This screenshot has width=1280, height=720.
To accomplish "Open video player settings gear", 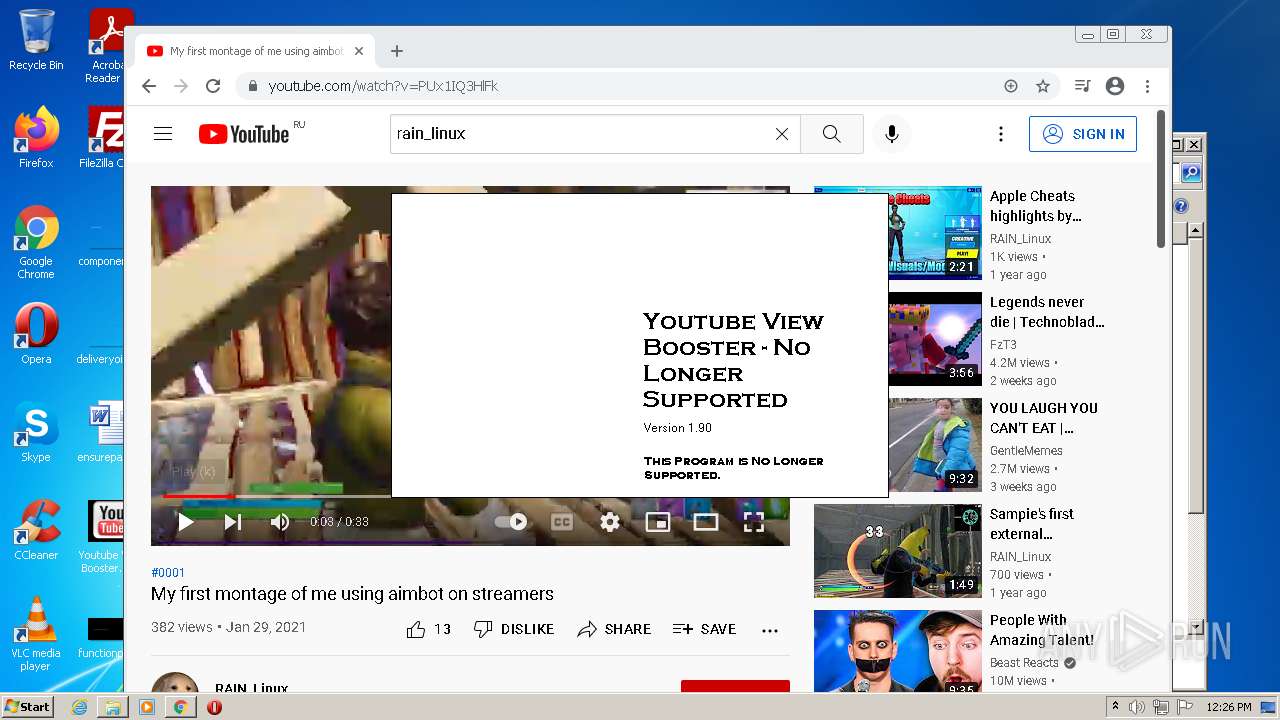I will (610, 521).
